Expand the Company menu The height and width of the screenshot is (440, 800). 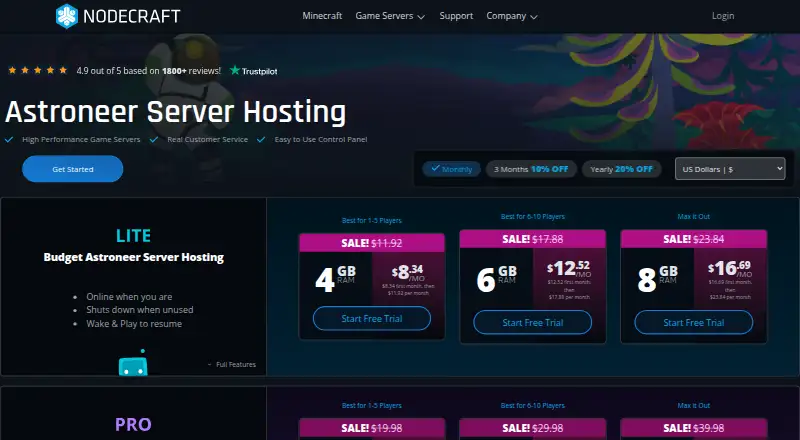(x=512, y=16)
